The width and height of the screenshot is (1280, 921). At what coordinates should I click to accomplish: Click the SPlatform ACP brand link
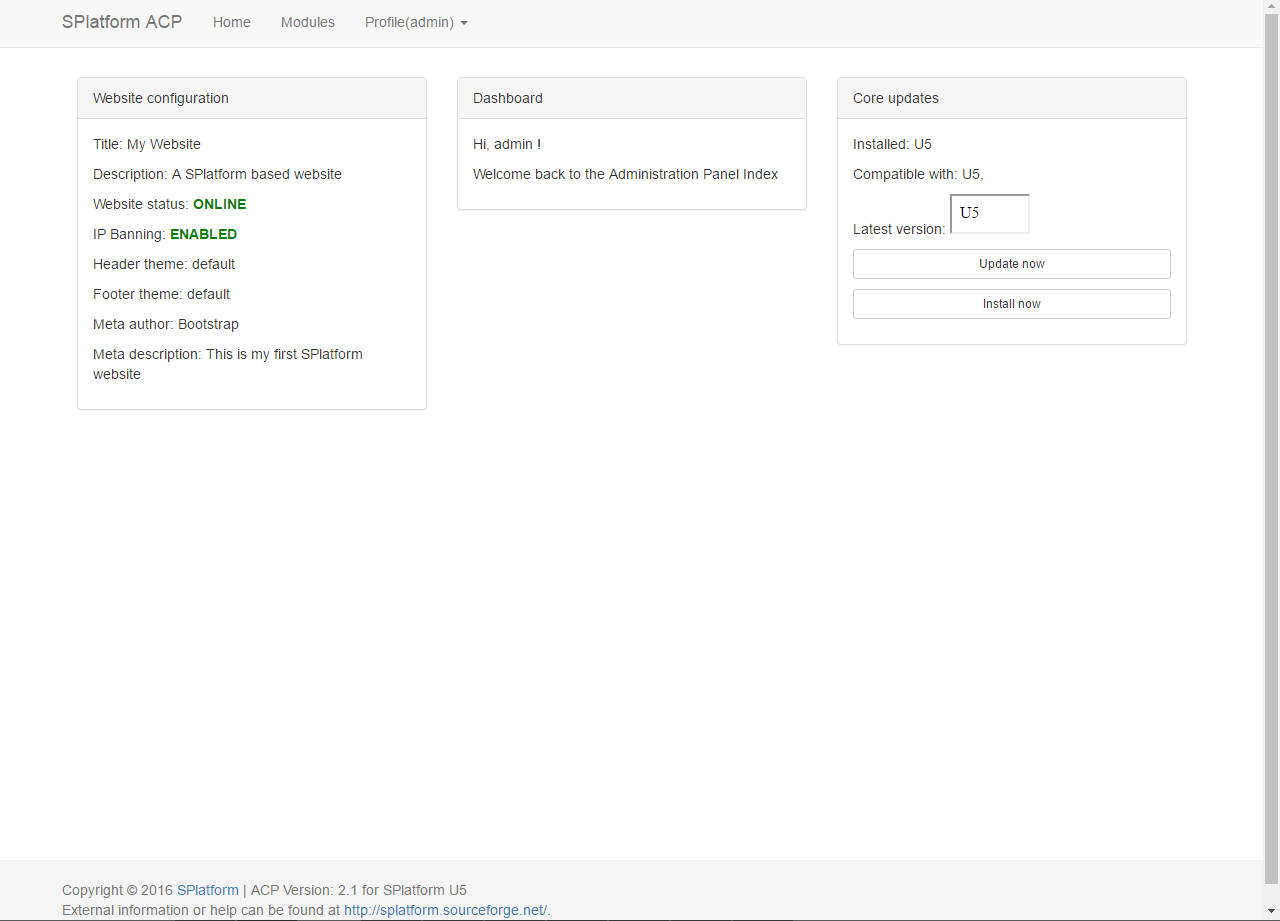tap(122, 22)
